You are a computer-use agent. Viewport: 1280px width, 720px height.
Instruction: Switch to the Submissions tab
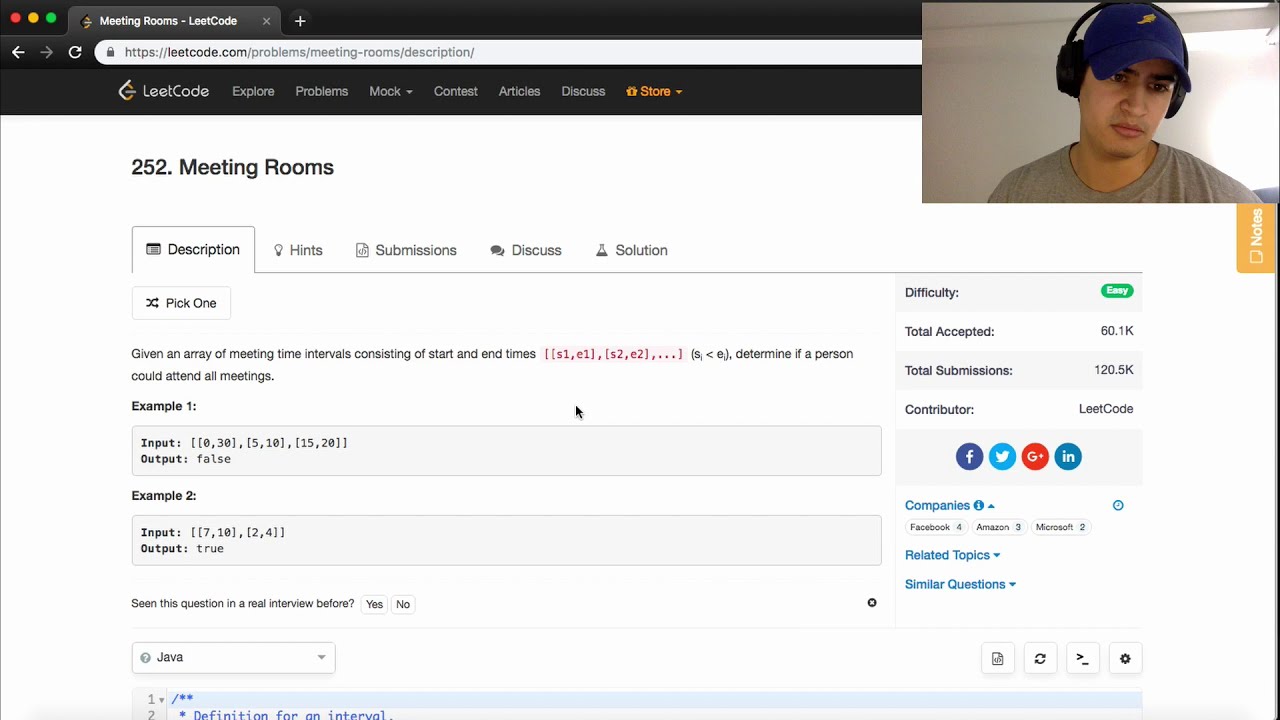click(x=406, y=250)
